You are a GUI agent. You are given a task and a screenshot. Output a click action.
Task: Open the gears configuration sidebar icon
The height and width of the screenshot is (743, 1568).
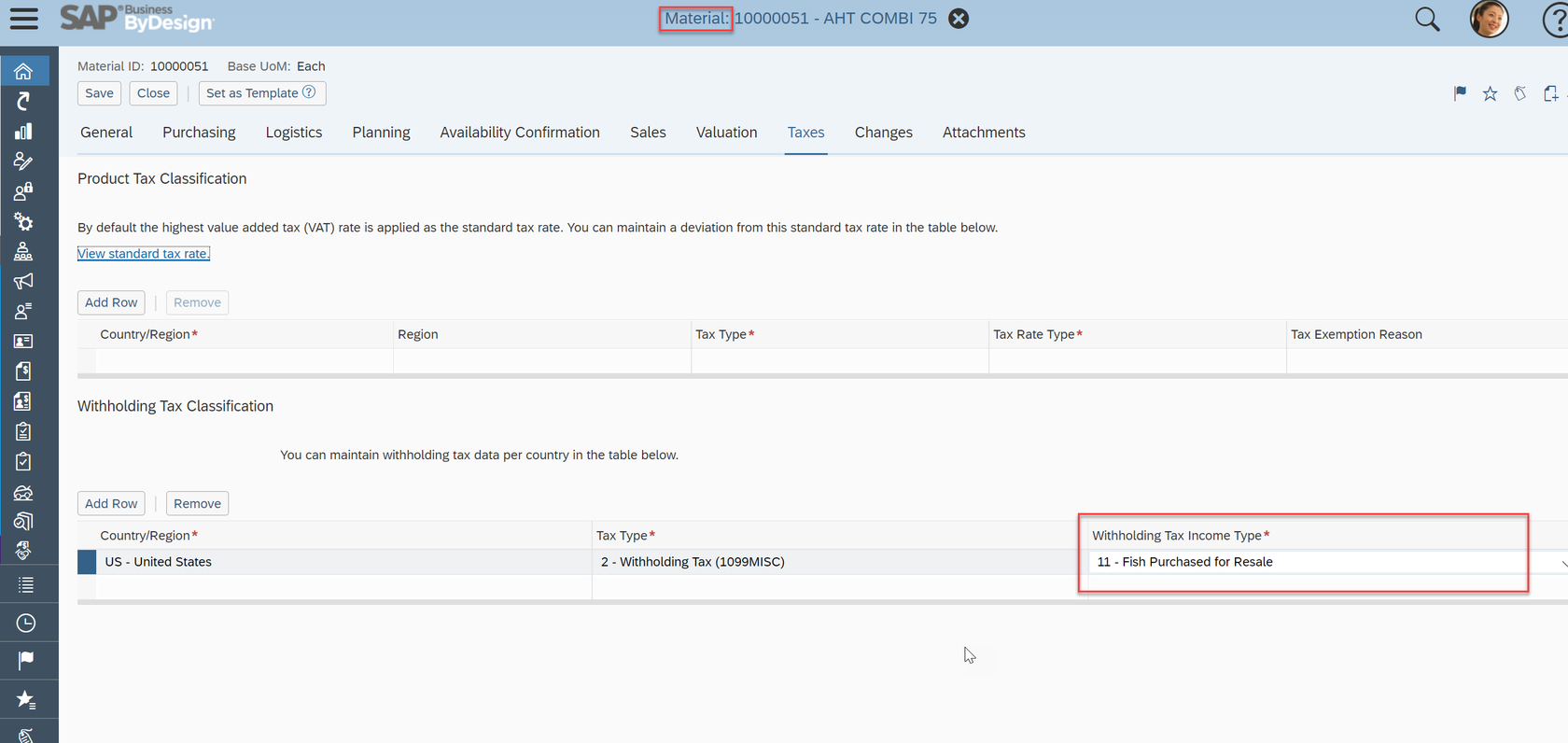[23, 222]
